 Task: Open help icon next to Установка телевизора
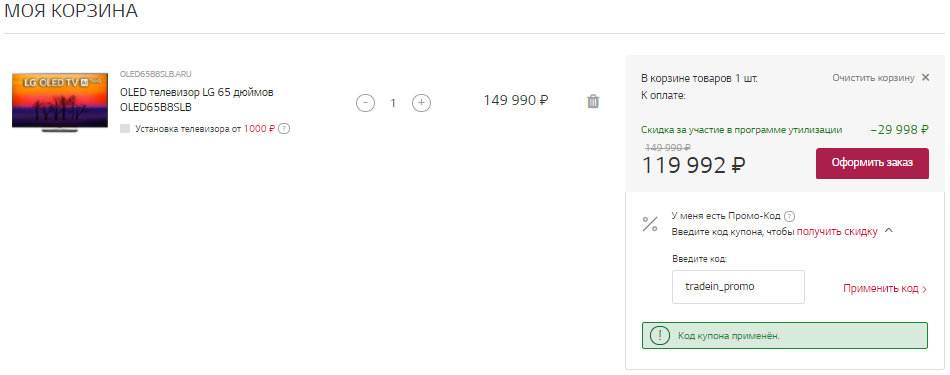(284, 128)
